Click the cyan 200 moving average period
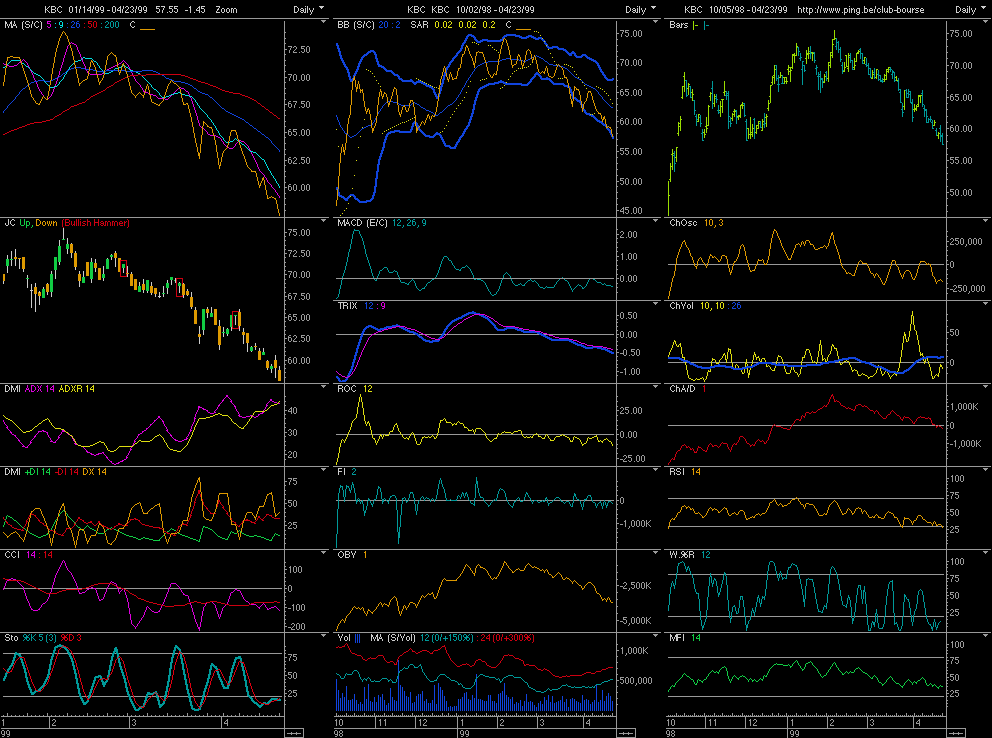 tap(112, 25)
